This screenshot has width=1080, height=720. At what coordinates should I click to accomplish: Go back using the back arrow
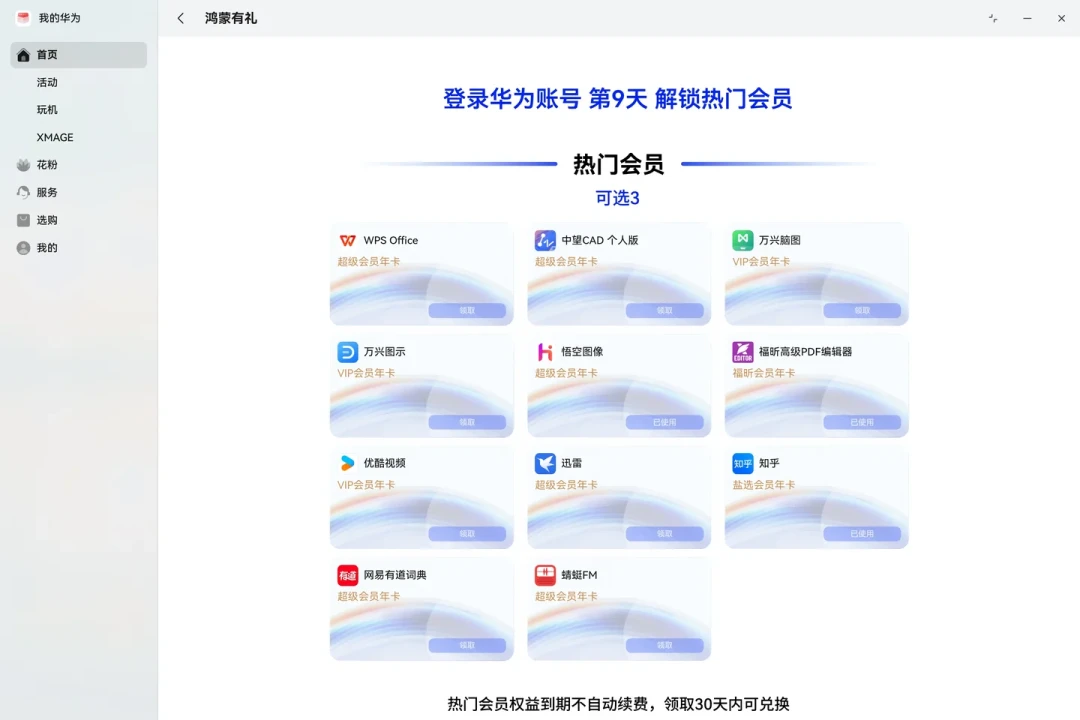(180, 19)
